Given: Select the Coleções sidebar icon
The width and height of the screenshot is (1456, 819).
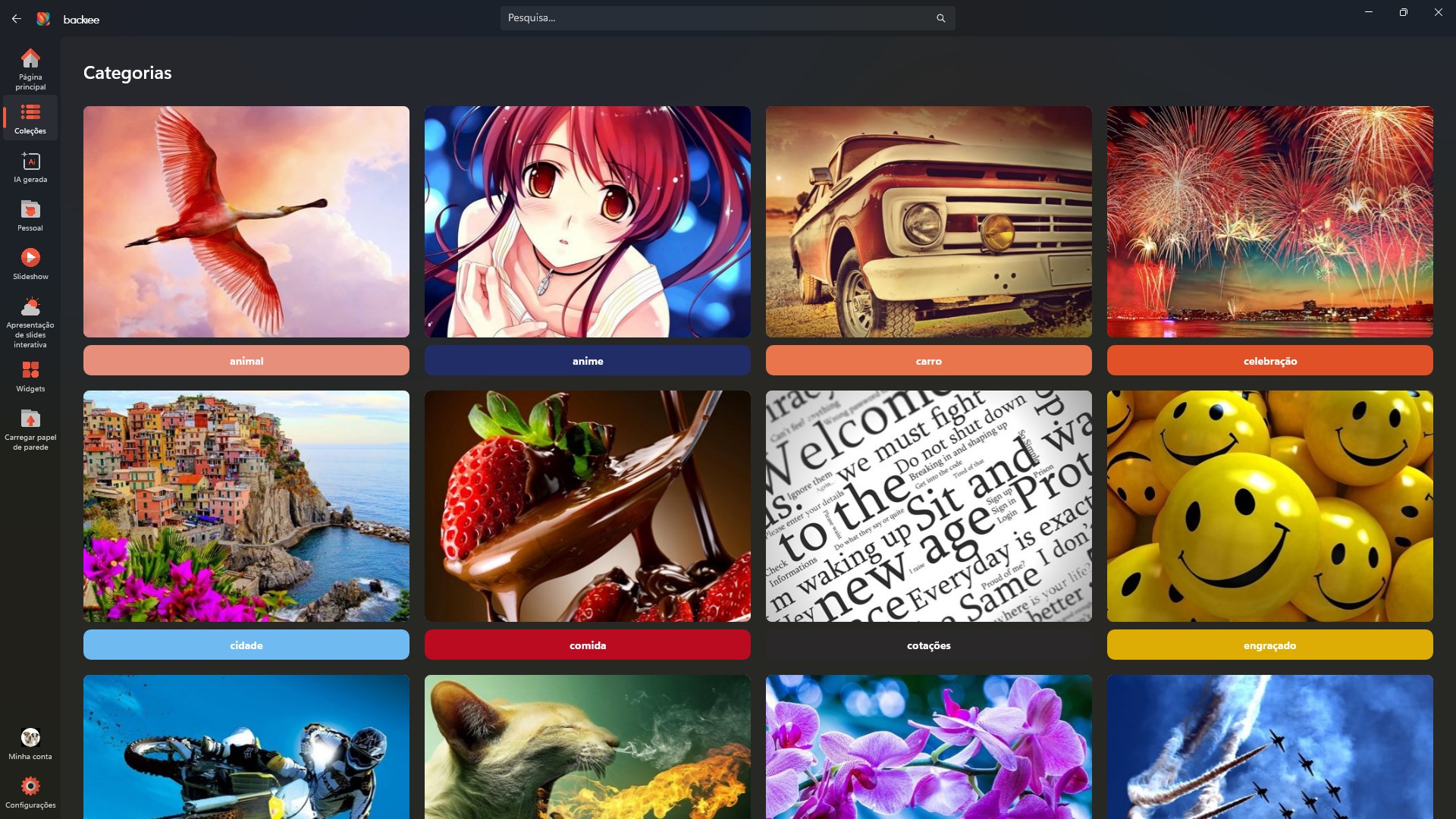Looking at the screenshot, I should (30, 113).
